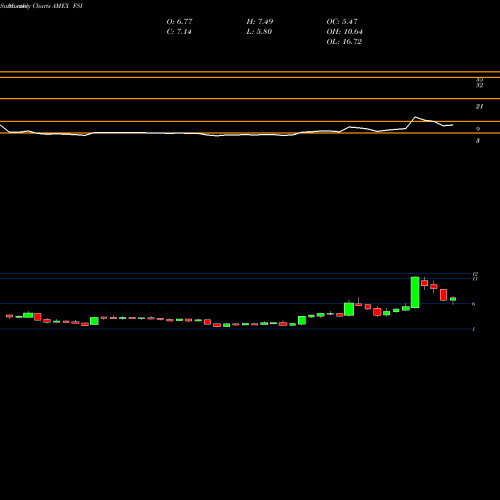Viewport: 500px width, 500px height.
Task: Click the "OC: 5.47" reading
Action: tap(342, 22)
